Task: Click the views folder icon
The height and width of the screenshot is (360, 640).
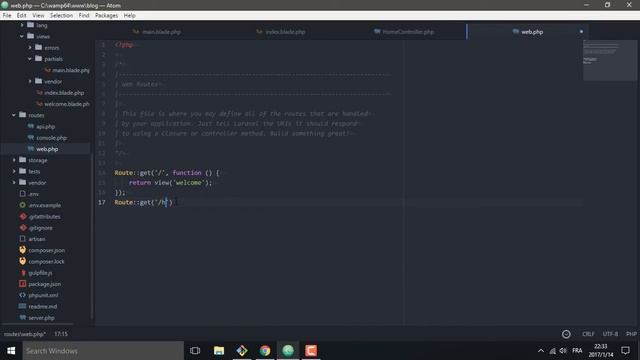Action: [x=31, y=36]
